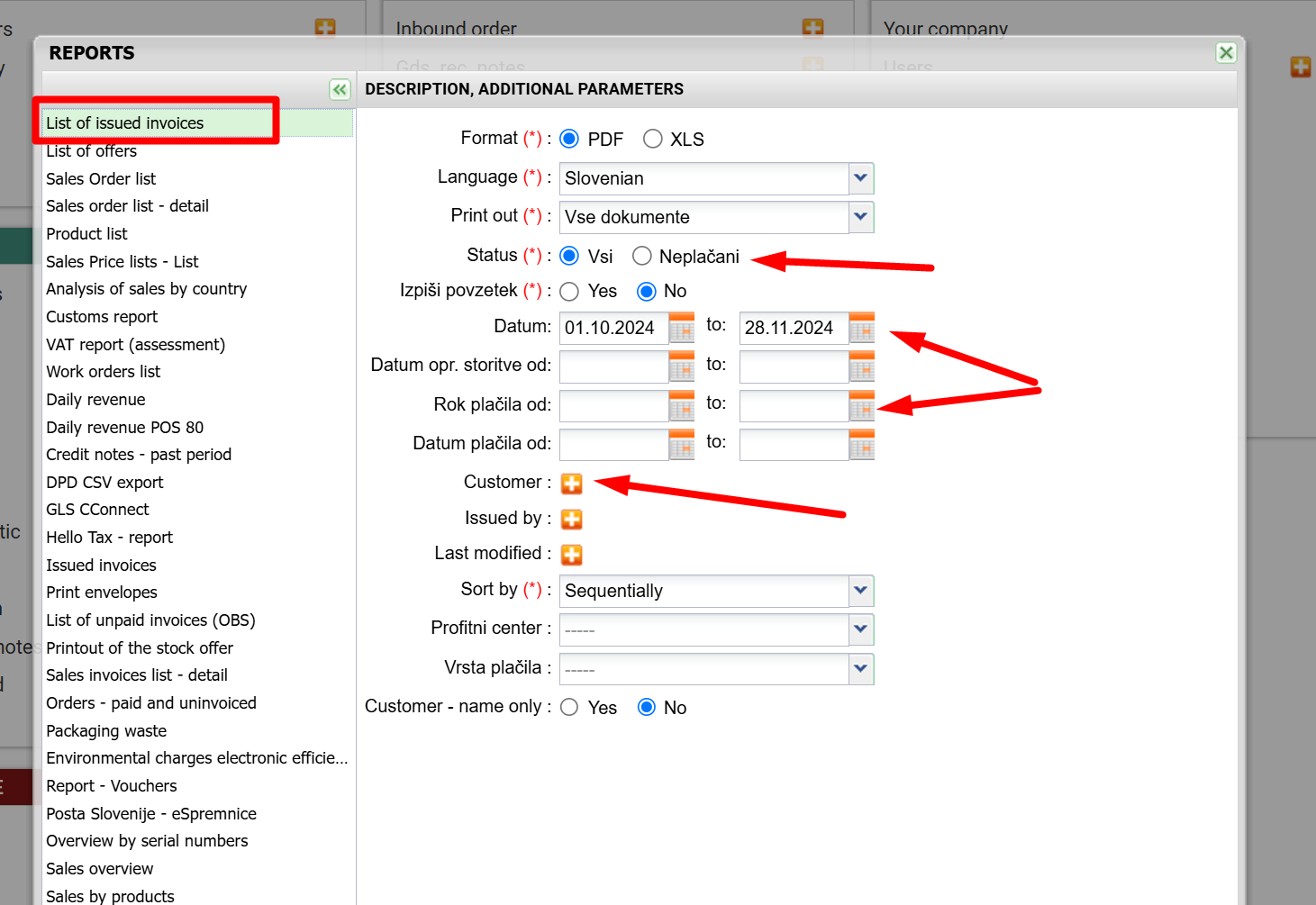Viewport: 1316px width, 905px height.
Task: Select PDF format
Action: pos(569,139)
